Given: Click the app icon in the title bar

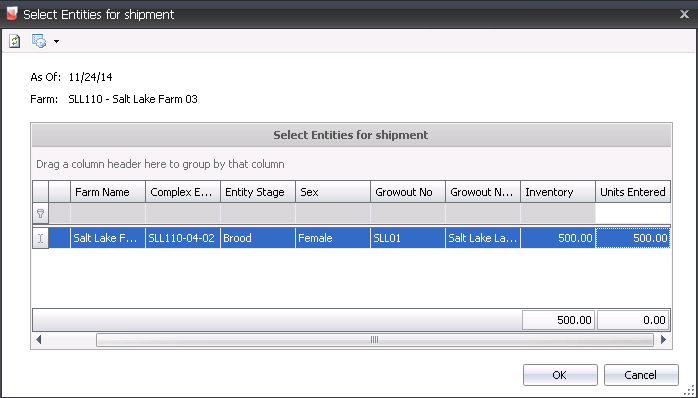Looking at the screenshot, I should point(12,14).
